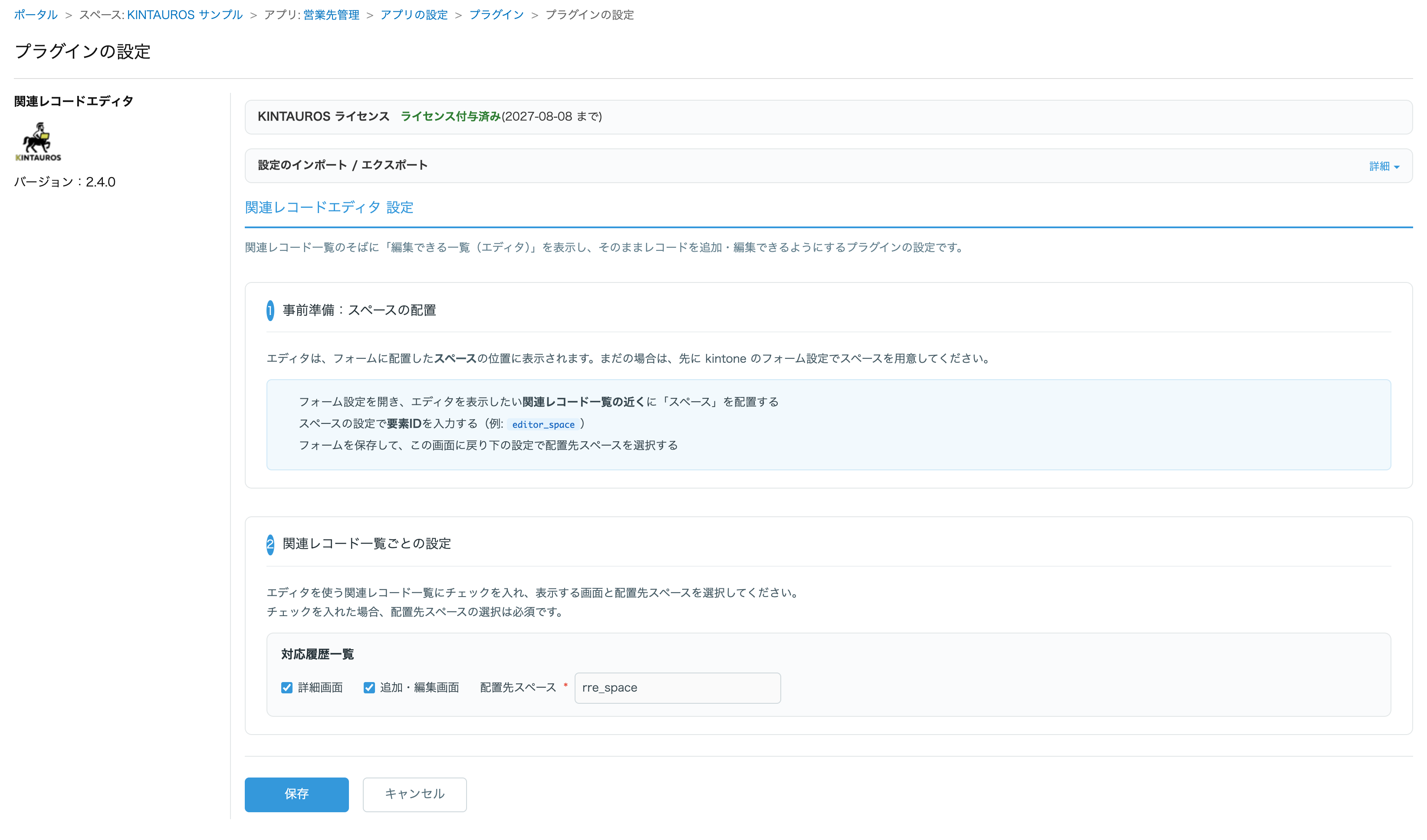The image size is (1427, 840).
Task: Click the 保存 button
Action: point(297,794)
